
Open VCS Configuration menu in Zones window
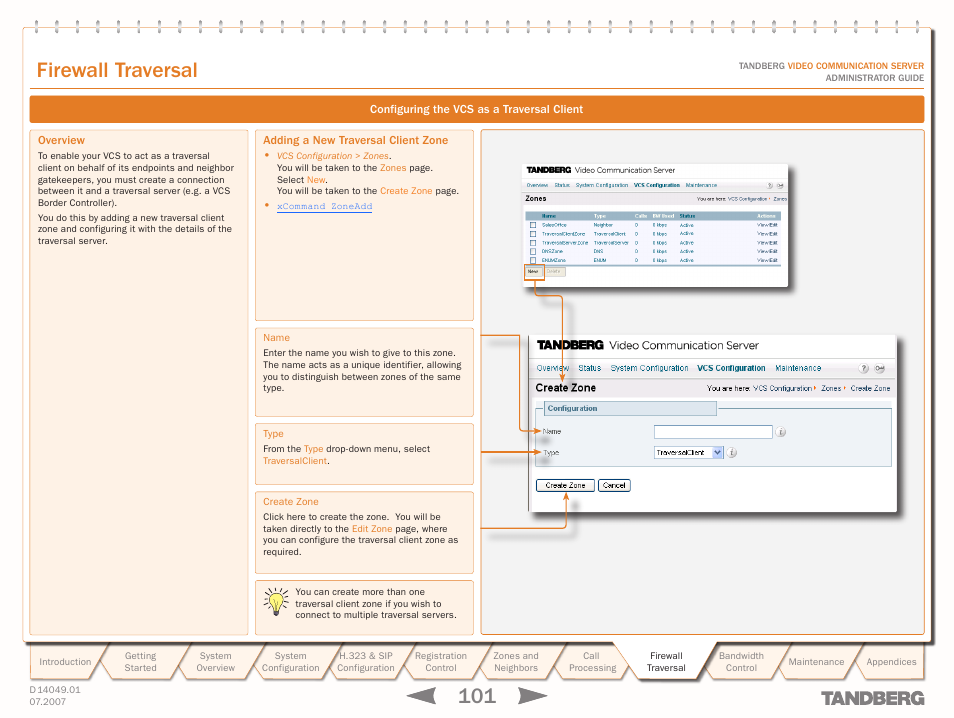pyautogui.click(x=656, y=185)
